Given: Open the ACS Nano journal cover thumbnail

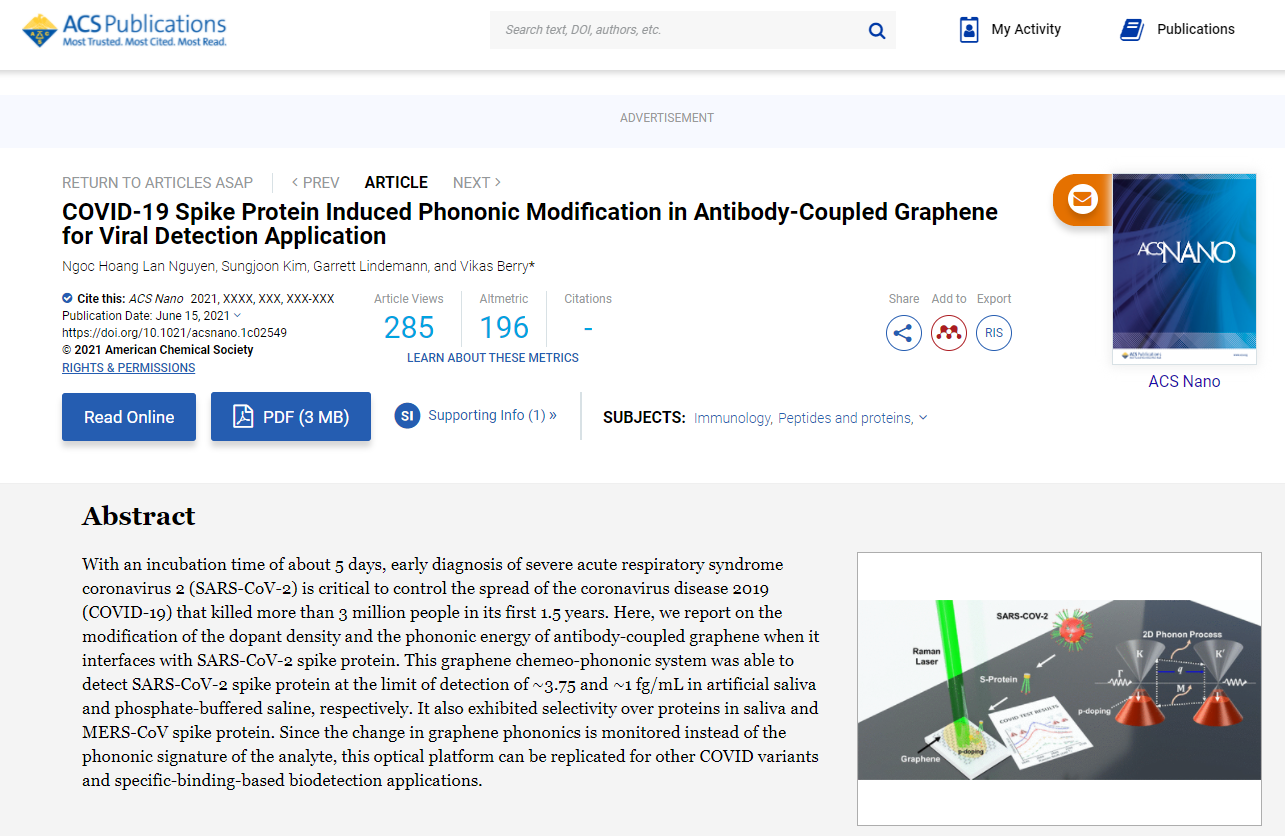Looking at the screenshot, I should 1184,269.
